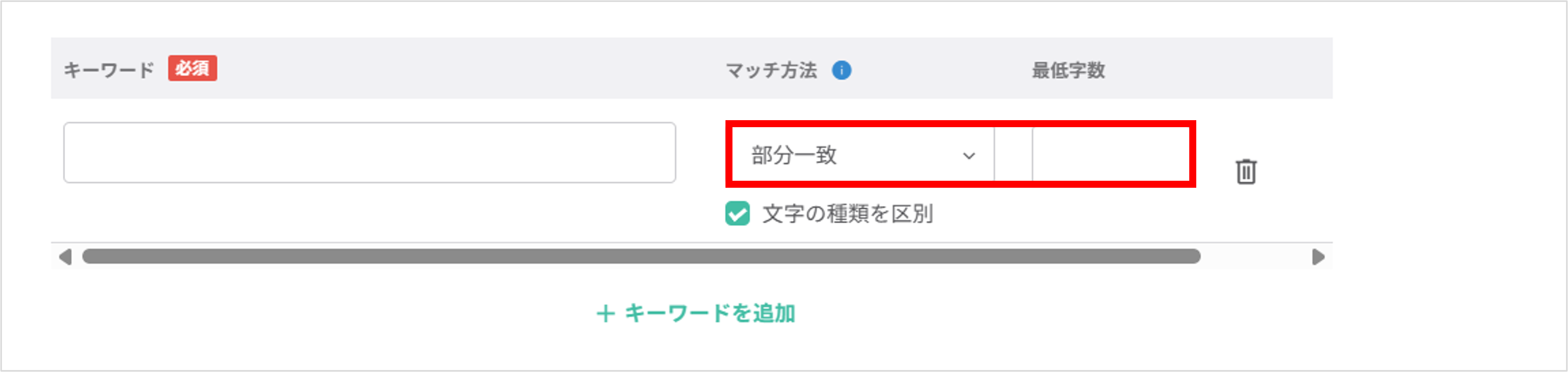Uncheck the green 文字の種類を区別 checkbox
The height and width of the screenshot is (372, 1568).
click(x=737, y=214)
